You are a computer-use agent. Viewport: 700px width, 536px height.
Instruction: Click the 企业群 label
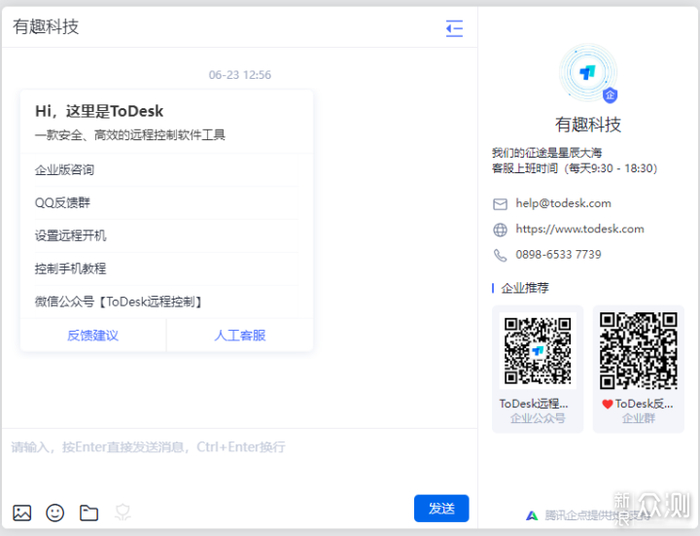coord(638,418)
